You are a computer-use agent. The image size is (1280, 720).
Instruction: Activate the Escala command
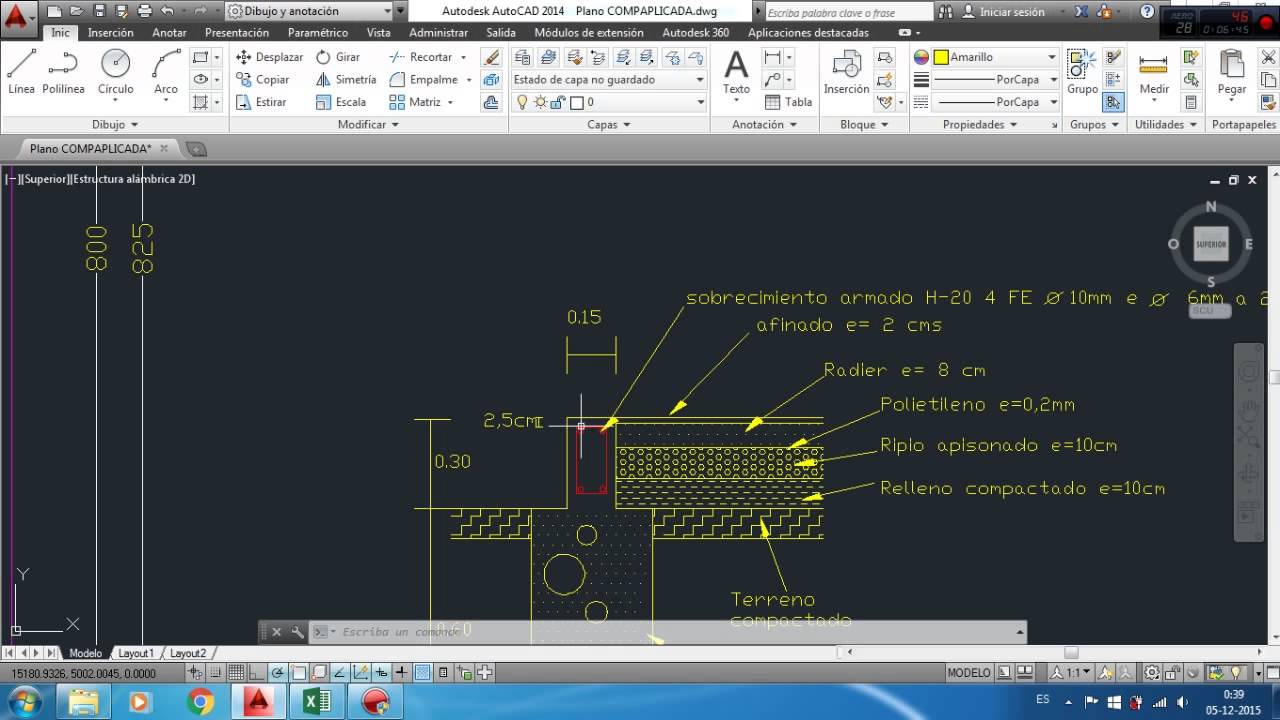[x=340, y=102]
